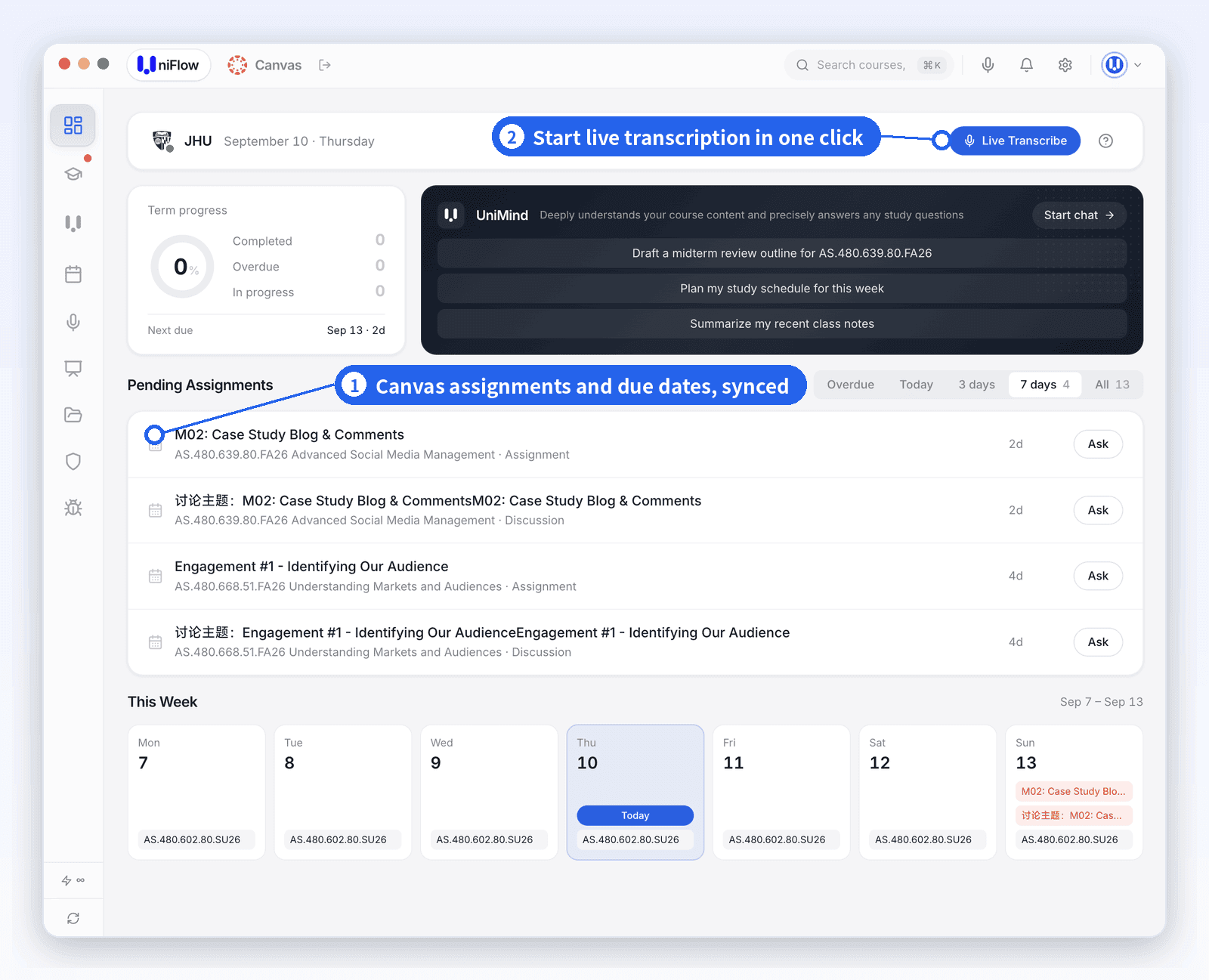Click the Overdue count row in Term progress
The height and width of the screenshot is (980, 1209).
[308, 266]
